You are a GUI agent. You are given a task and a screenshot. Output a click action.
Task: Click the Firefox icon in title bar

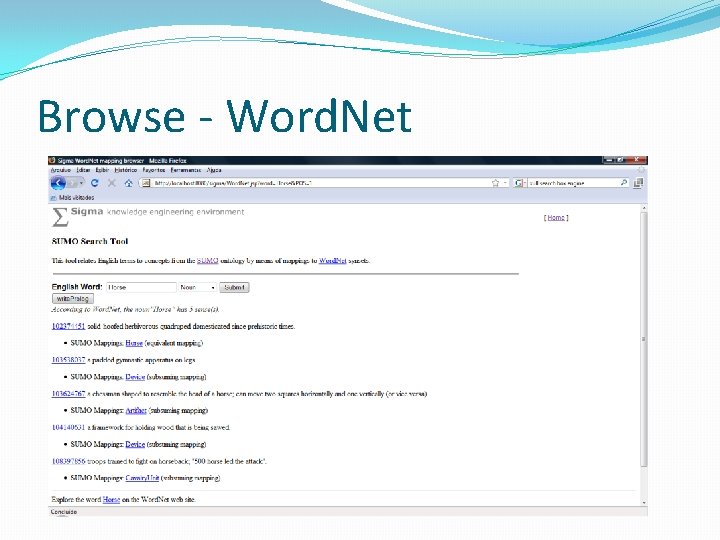[x=52, y=160]
